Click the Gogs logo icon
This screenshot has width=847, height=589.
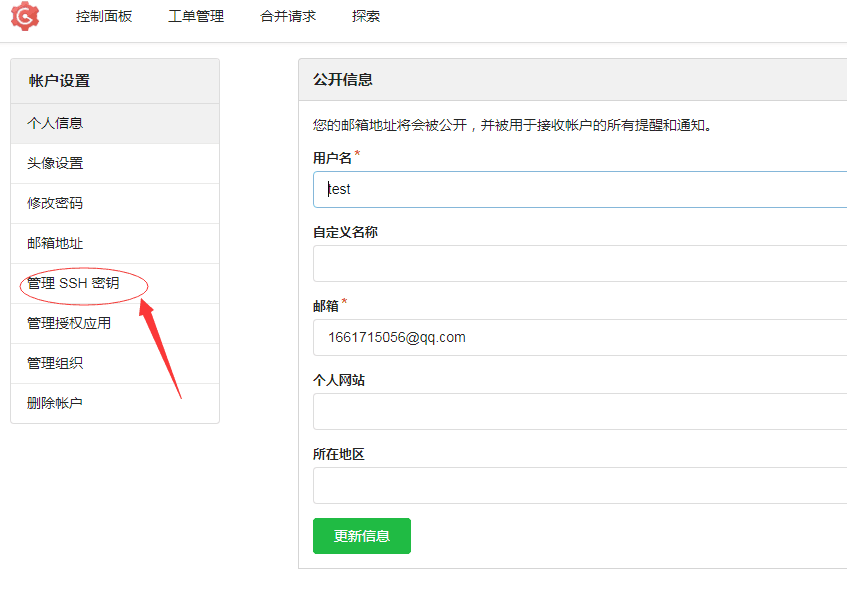click(24, 16)
